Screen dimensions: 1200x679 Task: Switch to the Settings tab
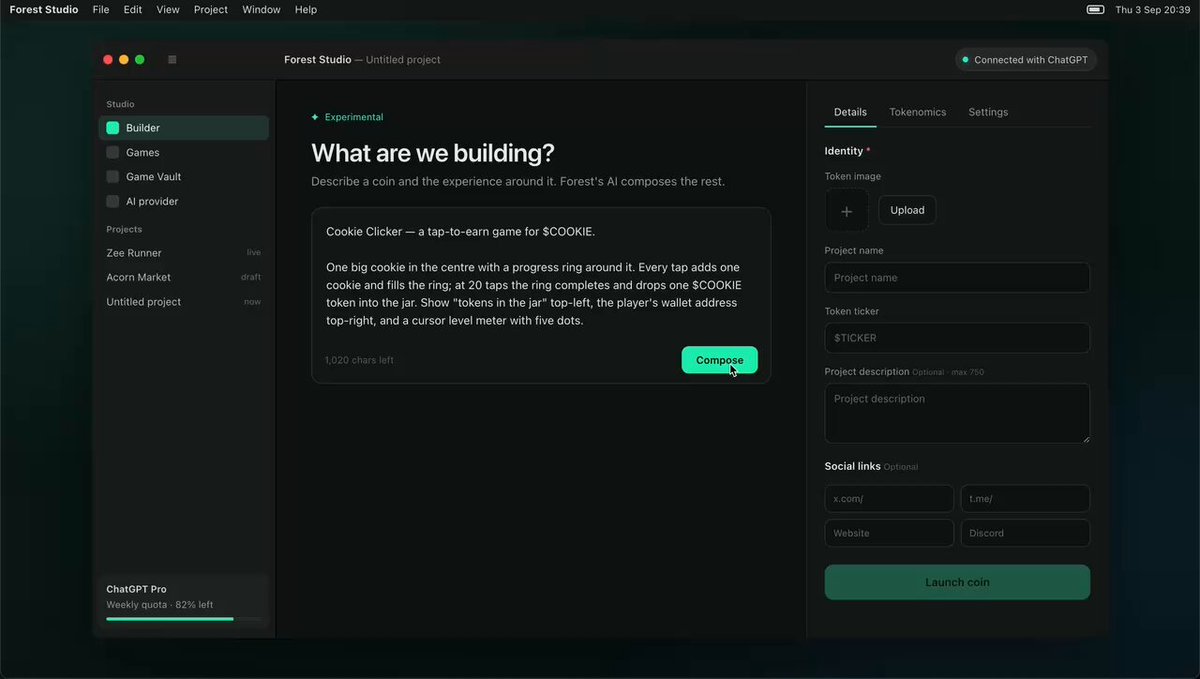(x=988, y=112)
